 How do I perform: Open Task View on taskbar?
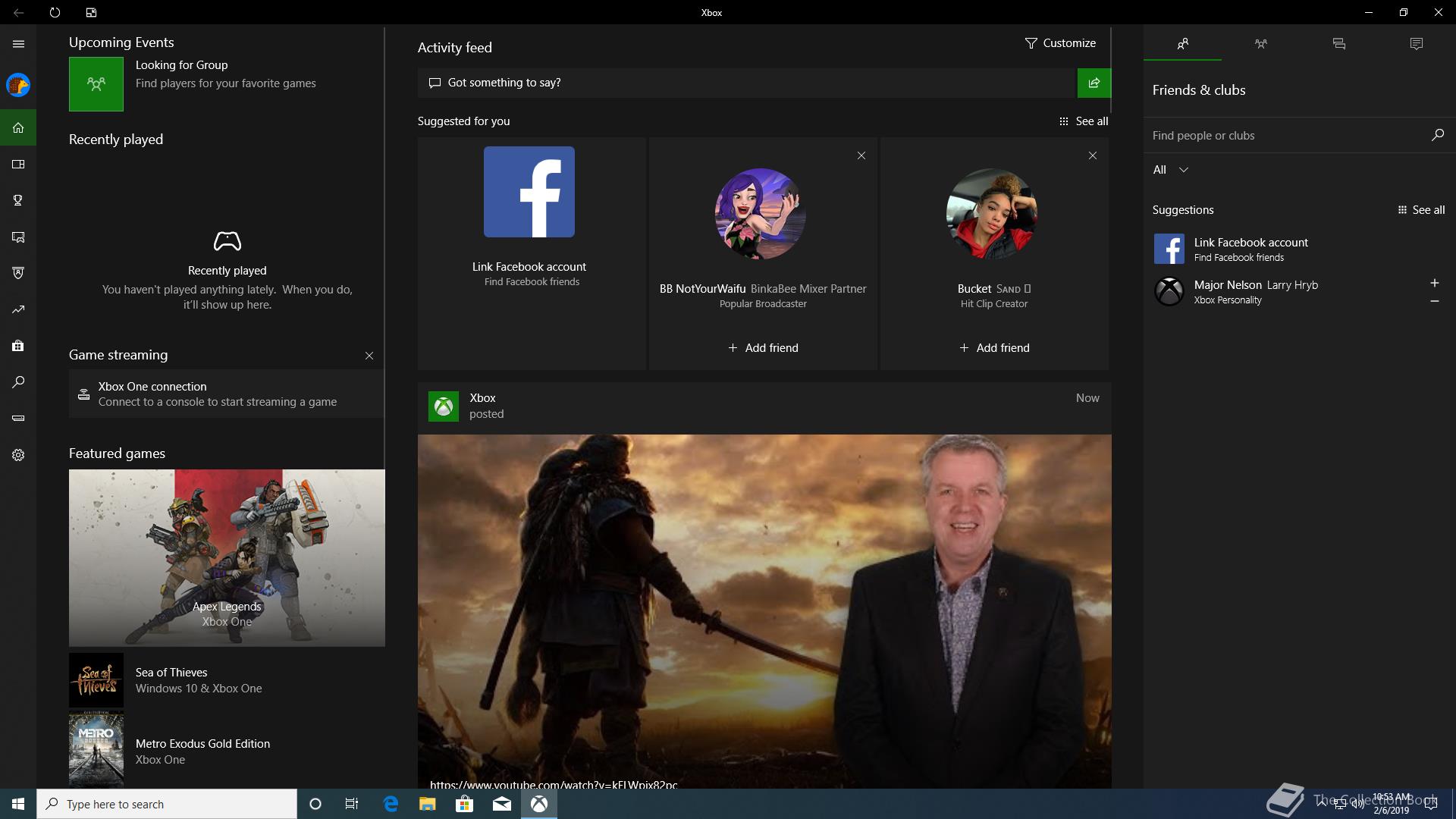click(352, 804)
